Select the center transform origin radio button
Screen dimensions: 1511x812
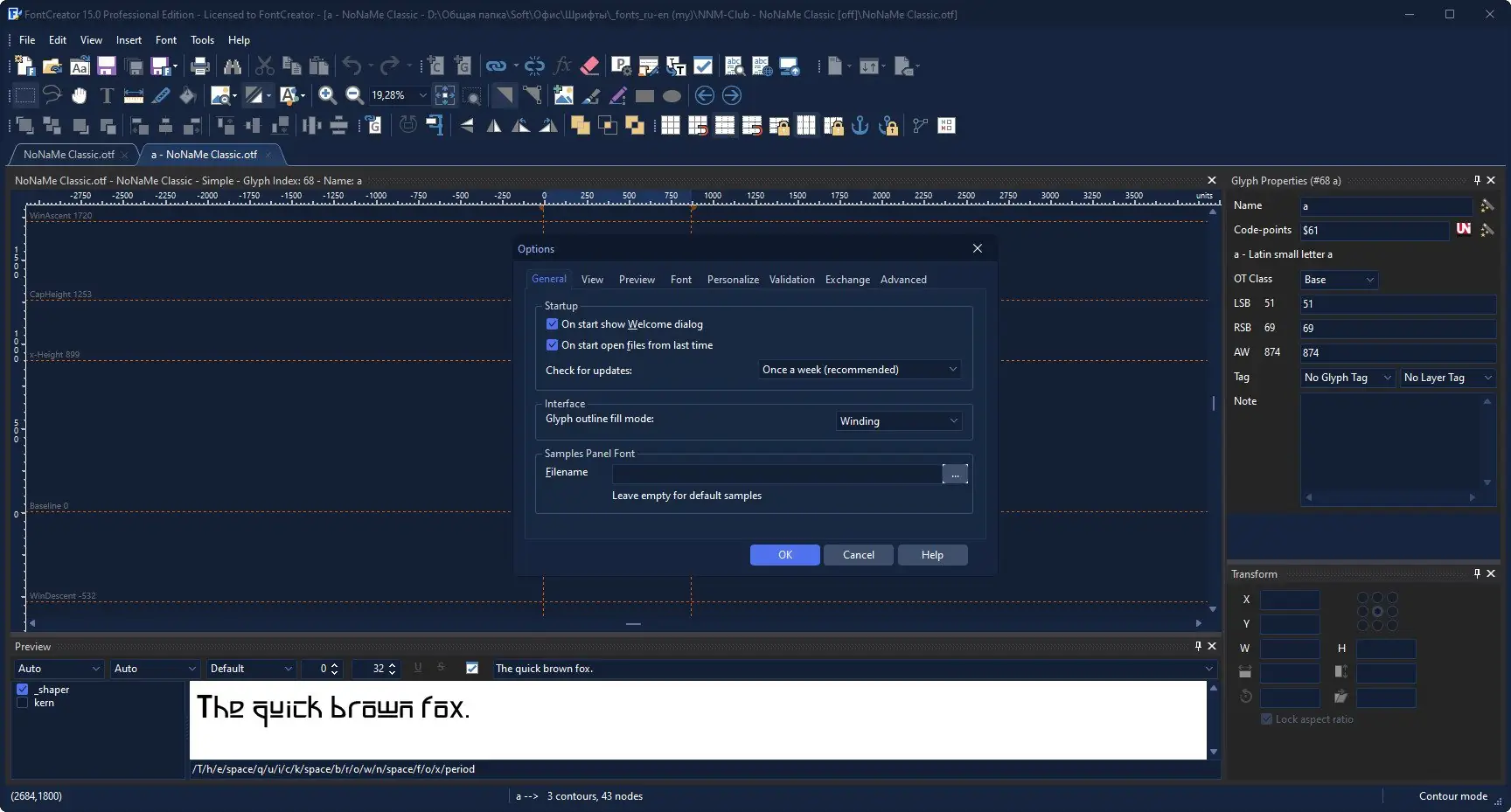tap(1377, 612)
